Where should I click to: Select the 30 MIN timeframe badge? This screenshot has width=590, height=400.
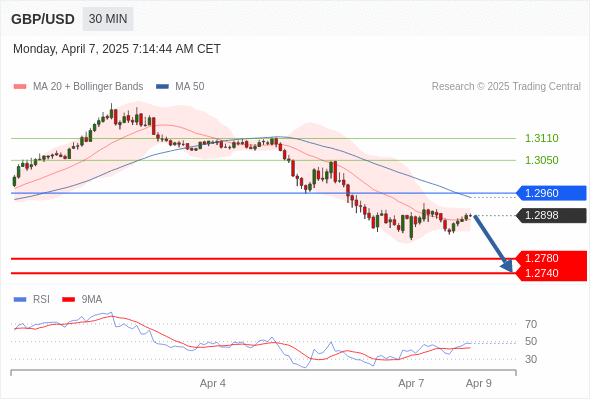click(108, 19)
